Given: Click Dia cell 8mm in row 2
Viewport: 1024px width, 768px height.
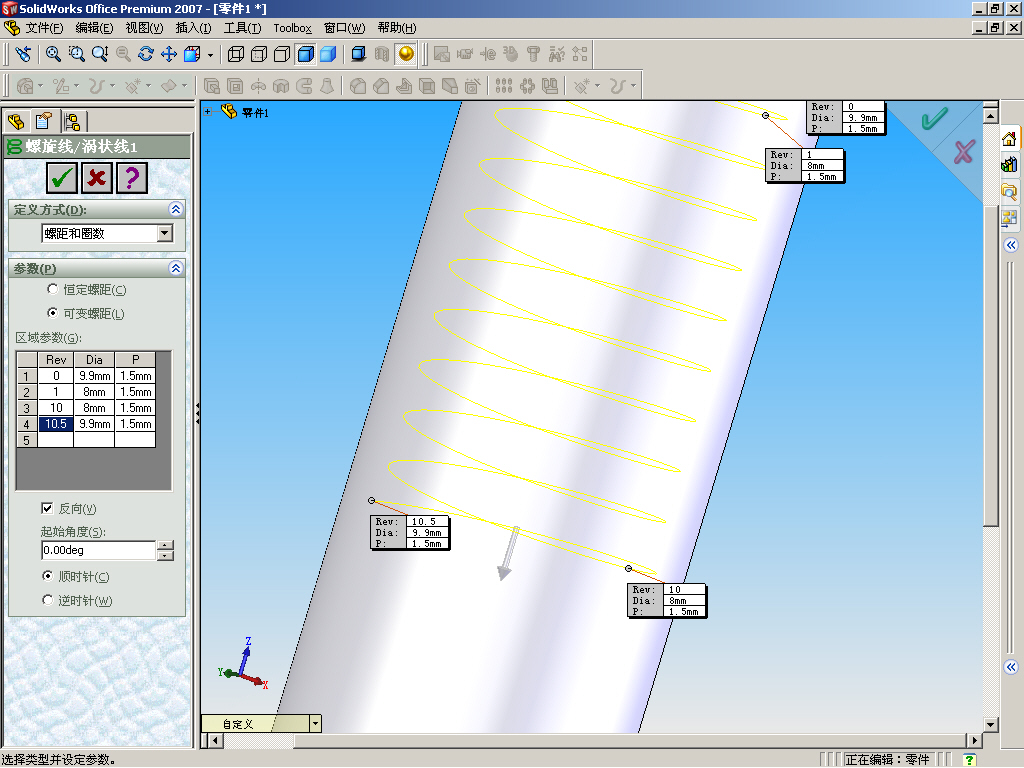Looking at the screenshot, I should click(94, 392).
